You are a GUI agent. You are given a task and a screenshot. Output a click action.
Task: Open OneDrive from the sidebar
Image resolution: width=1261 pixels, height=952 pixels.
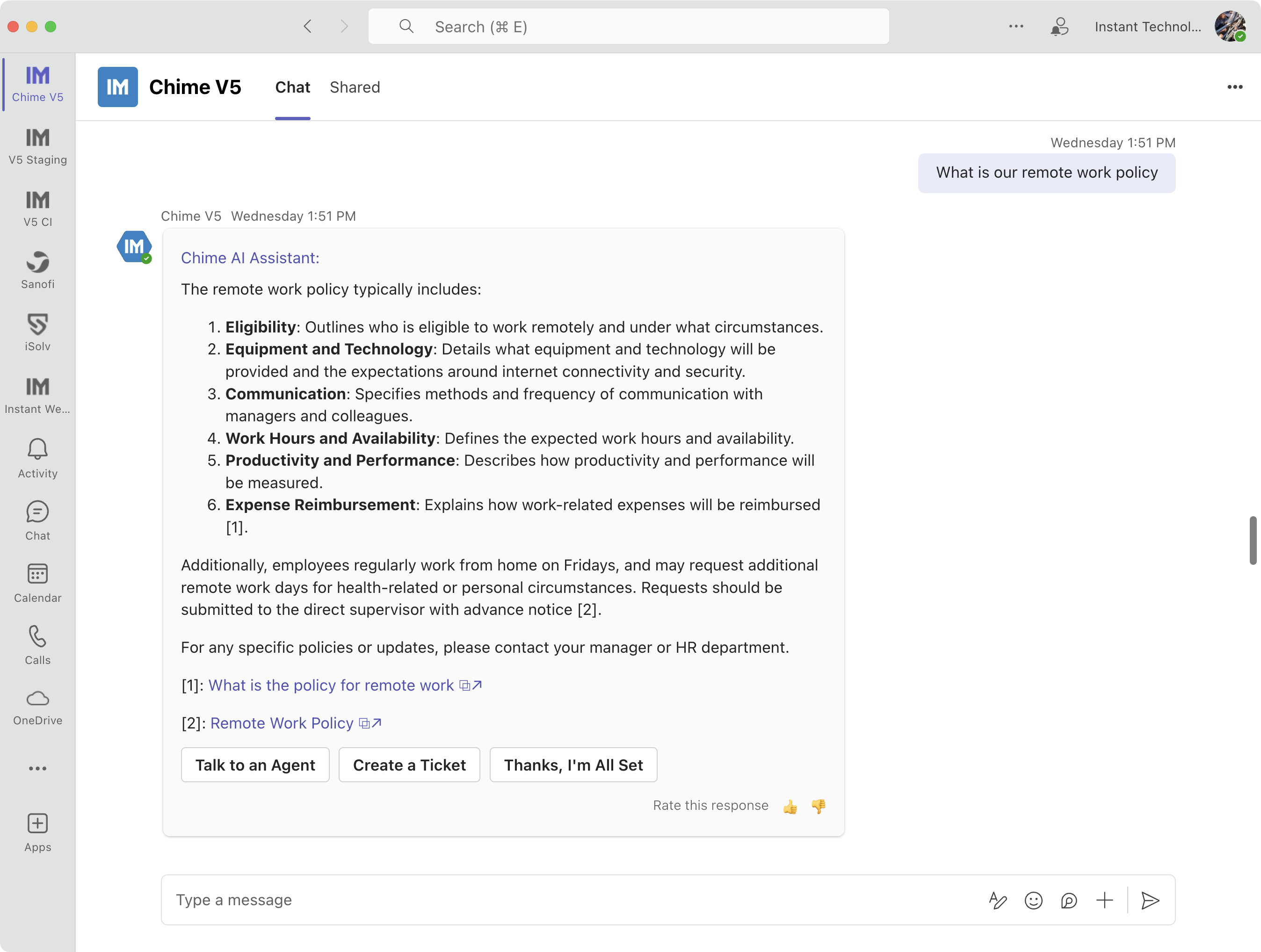coord(37,707)
